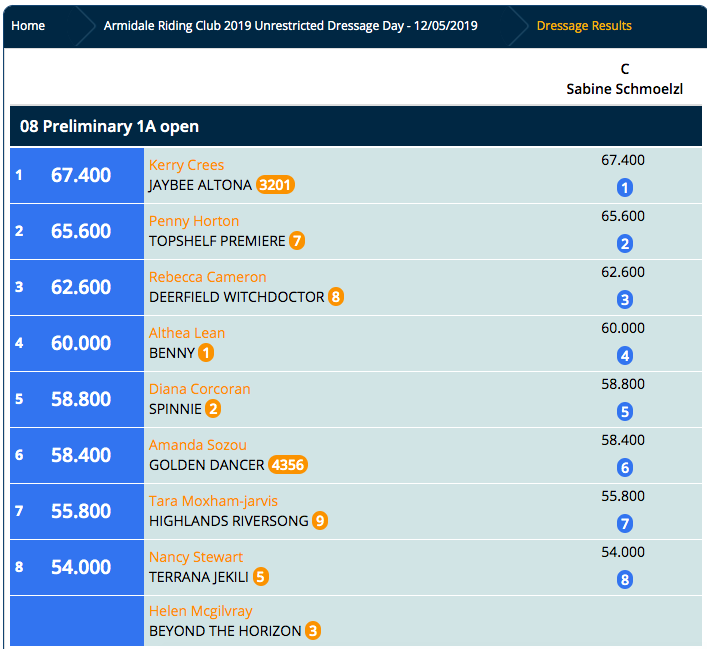Select horse name GOLDEN DANCER
This screenshot has width=707, height=649.
click(x=207, y=465)
